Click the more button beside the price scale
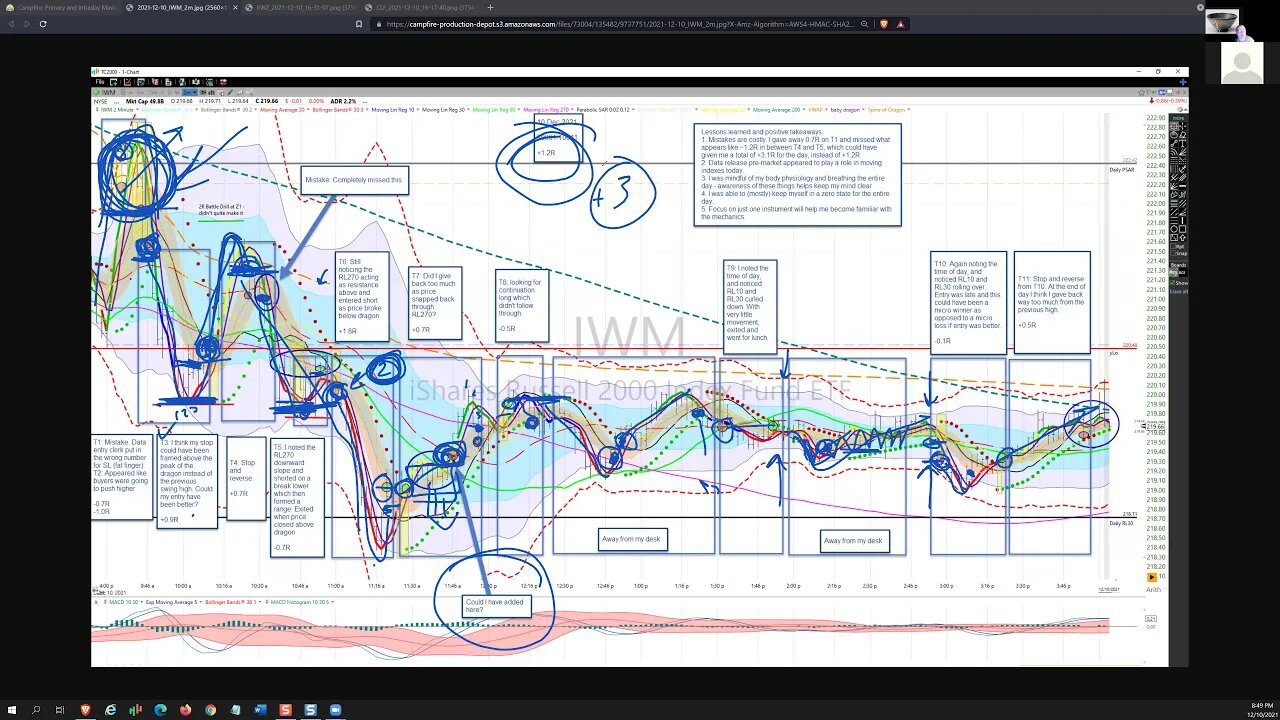1280x720 pixels. tap(1179, 118)
